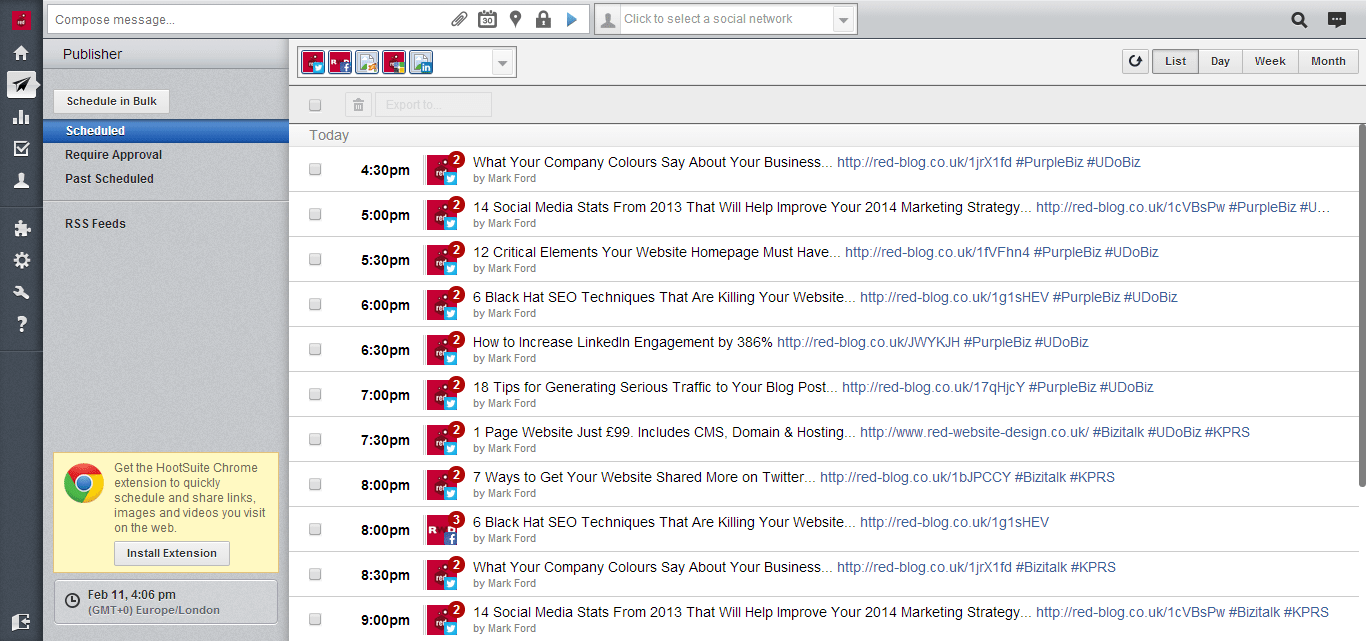Open timezone setting Europe/London box
Image resolution: width=1366 pixels, height=641 pixels.
pyautogui.click(x=166, y=601)
